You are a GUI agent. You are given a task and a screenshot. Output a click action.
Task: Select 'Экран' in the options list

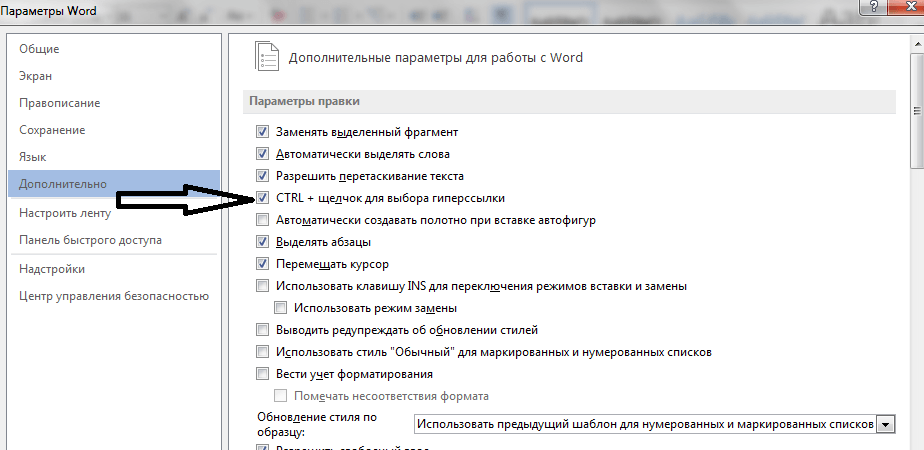pyautogui.click(x=36, y=76)
